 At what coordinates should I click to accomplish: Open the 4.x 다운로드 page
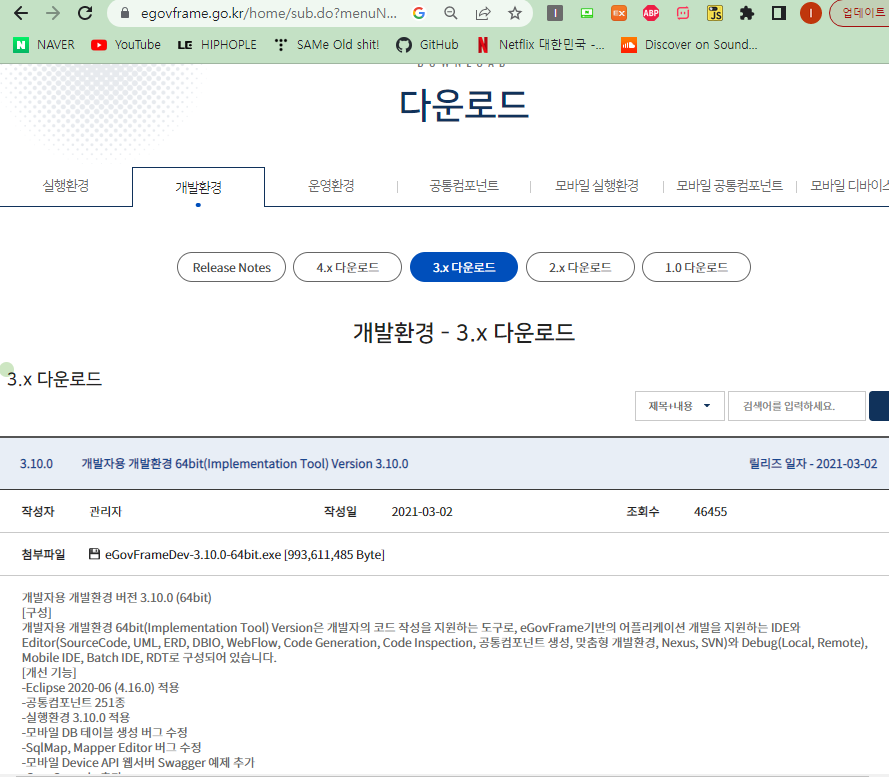348,267
